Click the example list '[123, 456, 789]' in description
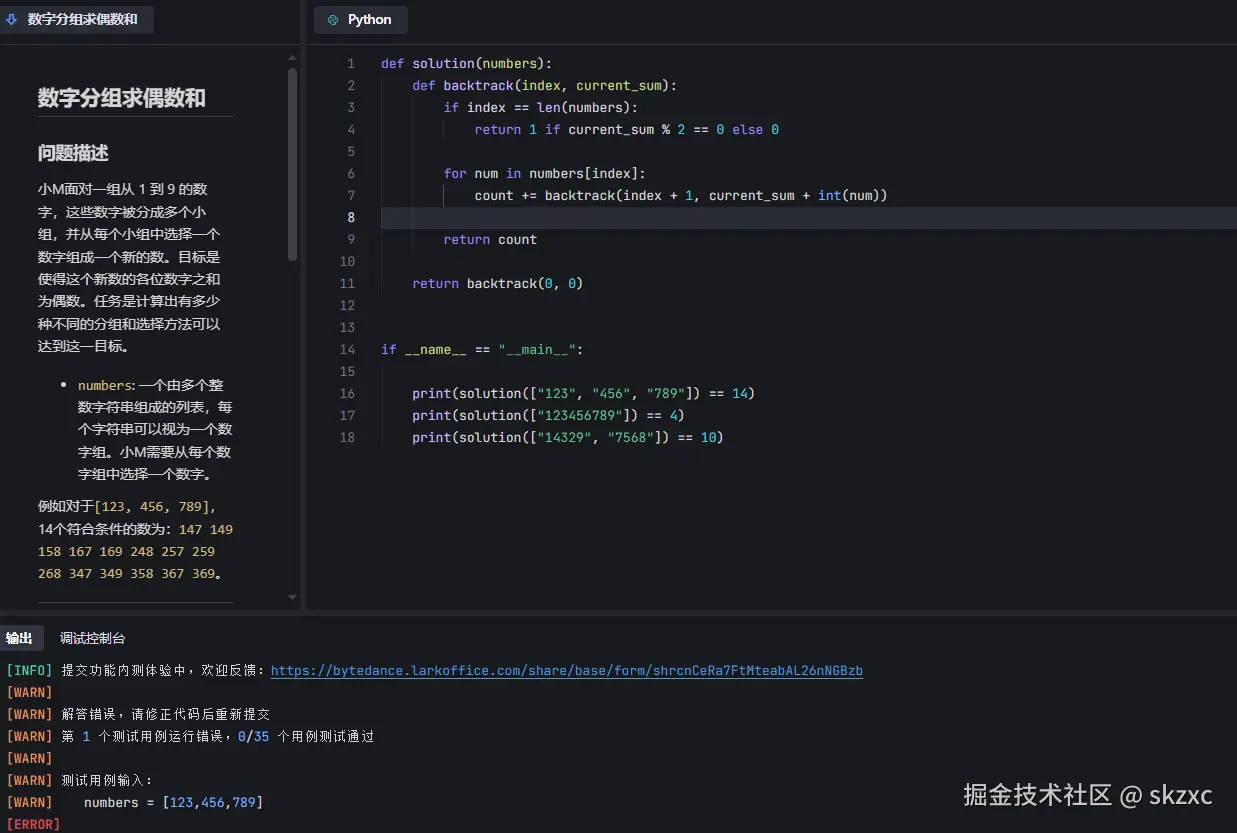Image resolution: width=1237 pixels, height=833 pixels. click(x=154, y=506)
